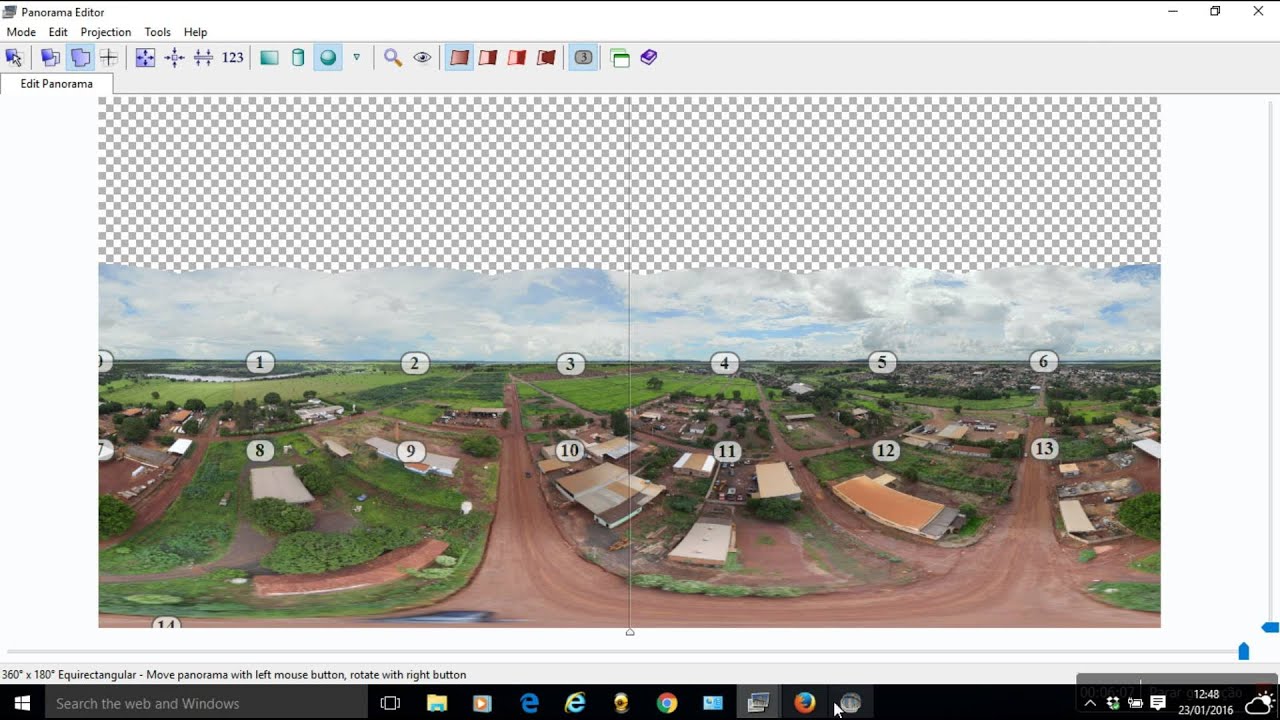This screenshot has width=1280, height=720.
Task: Open the Help menu
Action: tap(196, 32)
